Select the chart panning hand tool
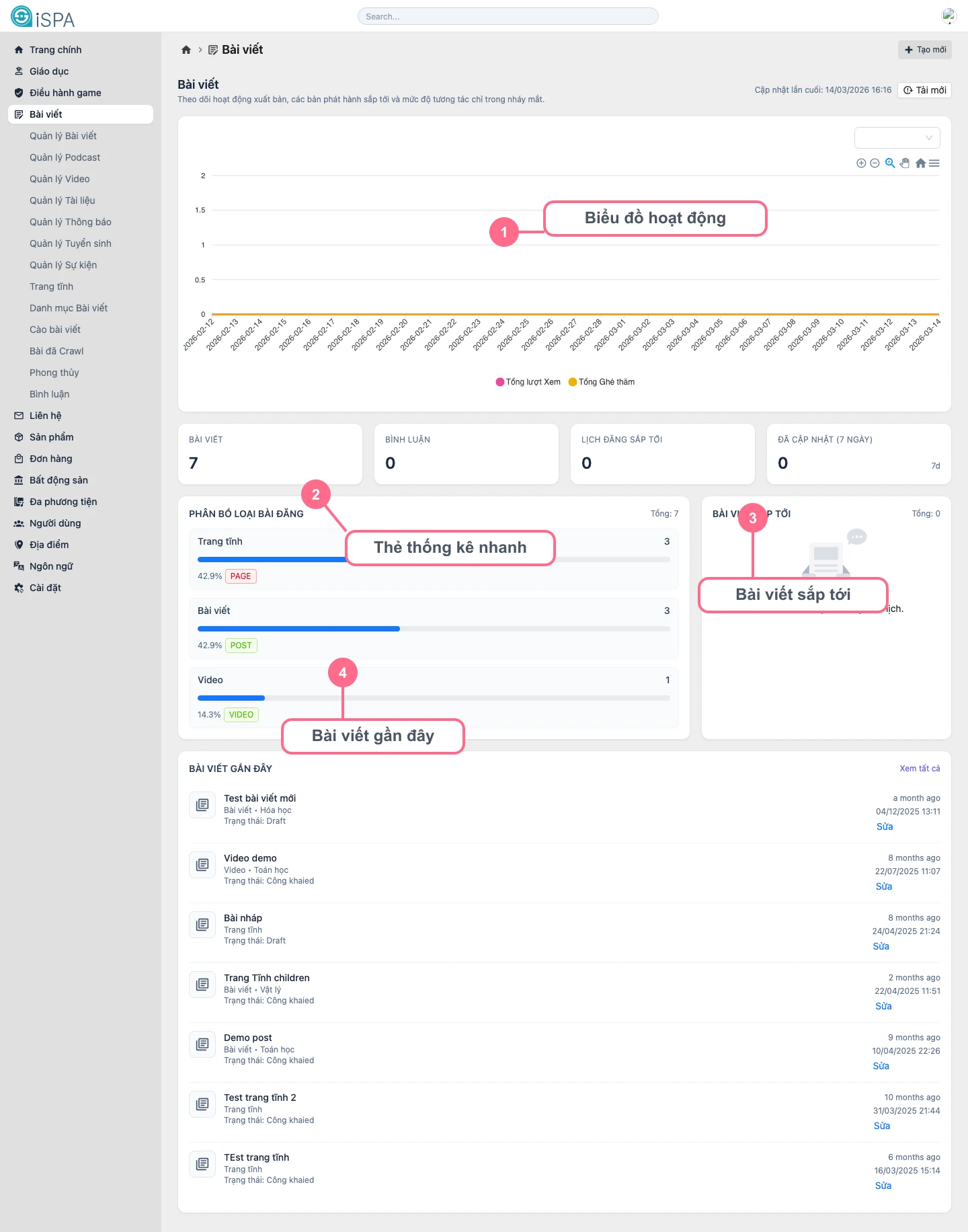Screen dimensions: 968x1232 click(905, 163)
